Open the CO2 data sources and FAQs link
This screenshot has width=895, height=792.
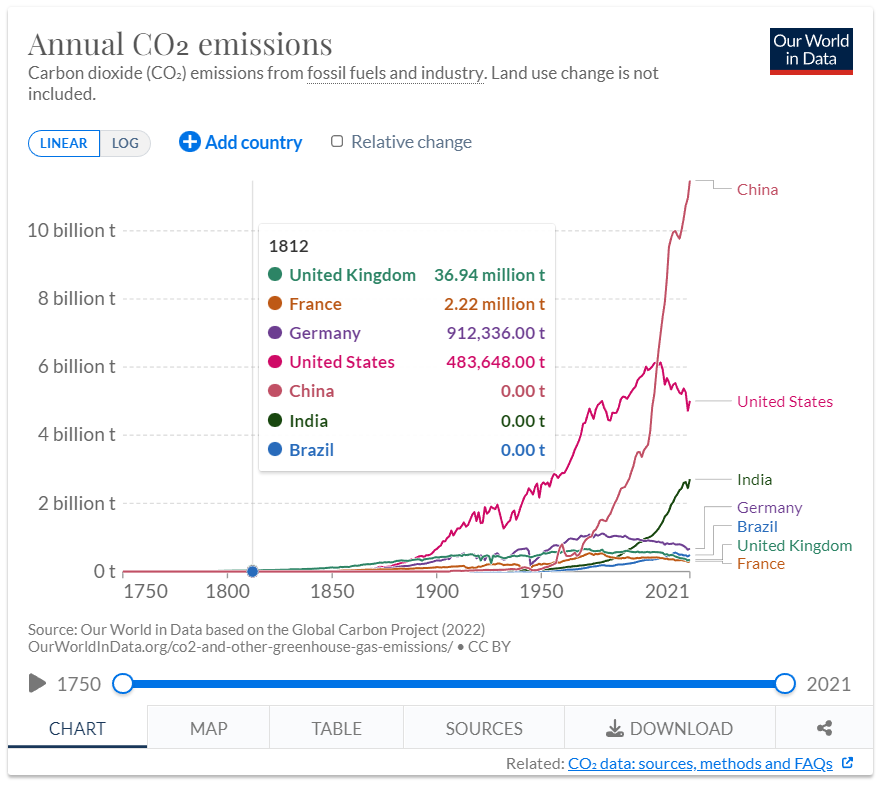[702, 763]
